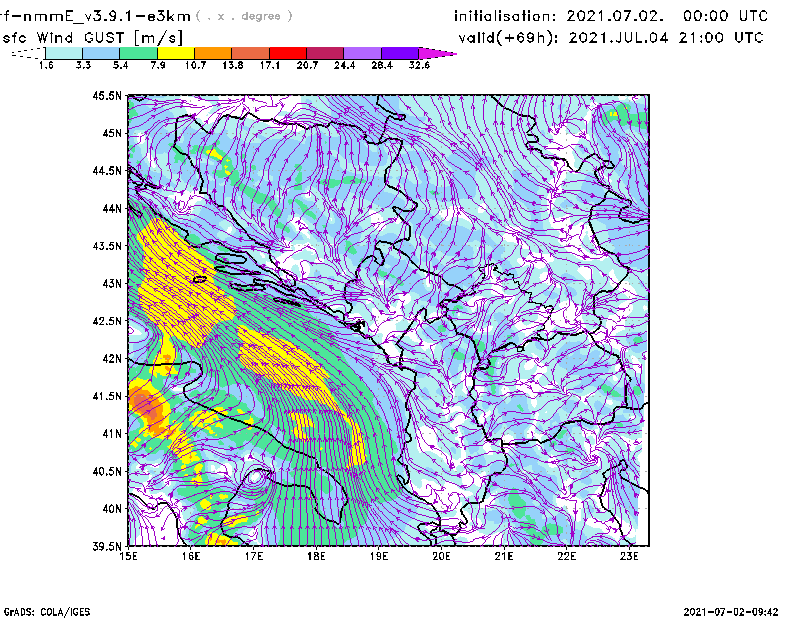The height and width of the screenshot is (618, 800).
Task: Click the 'sfc Wind GUST [m/s]' title
Action: 92,38
